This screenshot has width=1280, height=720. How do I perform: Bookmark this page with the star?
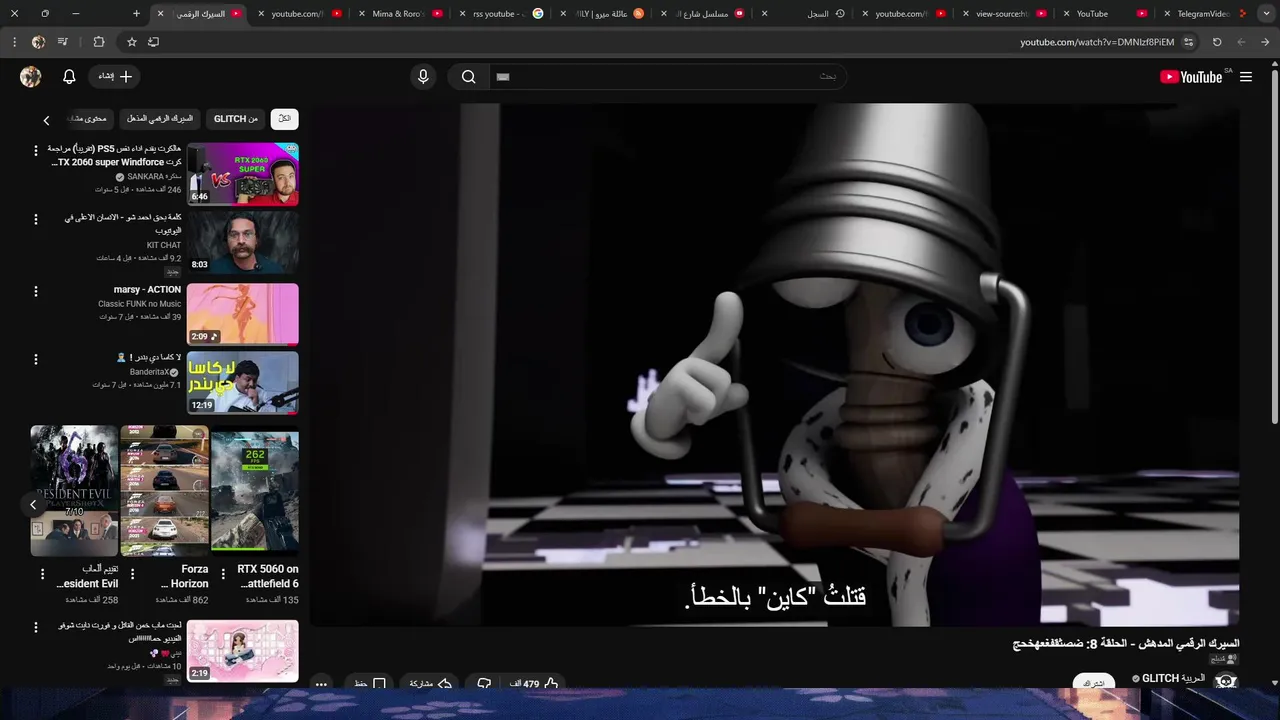point(131,42)
